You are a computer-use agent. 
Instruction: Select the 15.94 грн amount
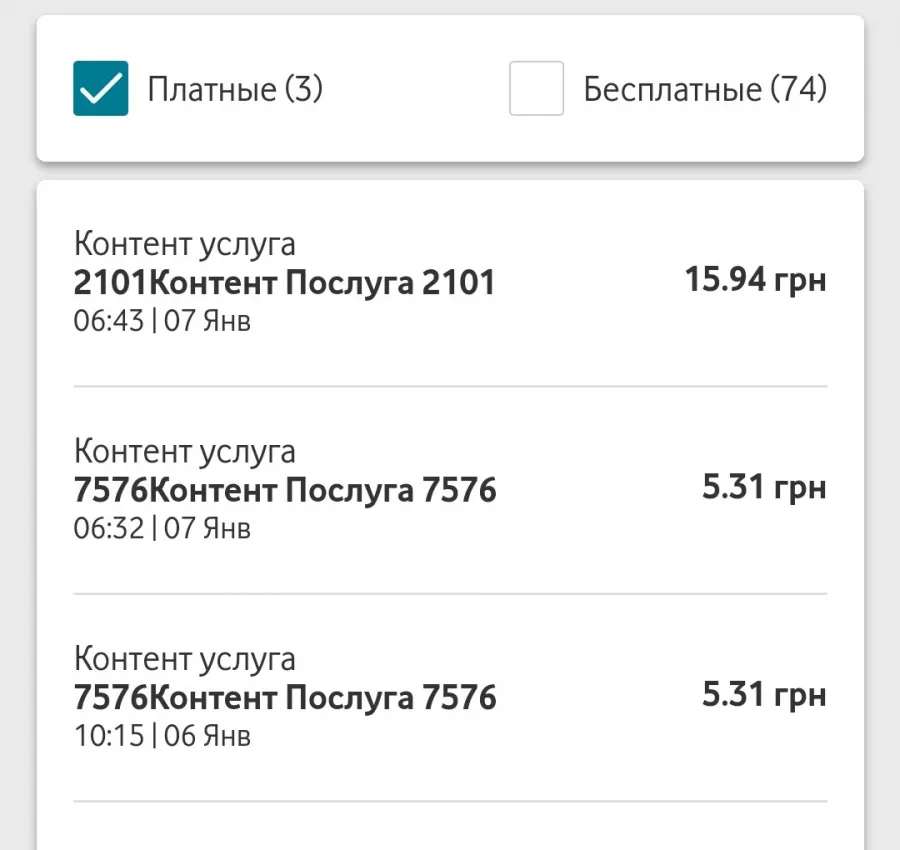(x=755, y=280)
